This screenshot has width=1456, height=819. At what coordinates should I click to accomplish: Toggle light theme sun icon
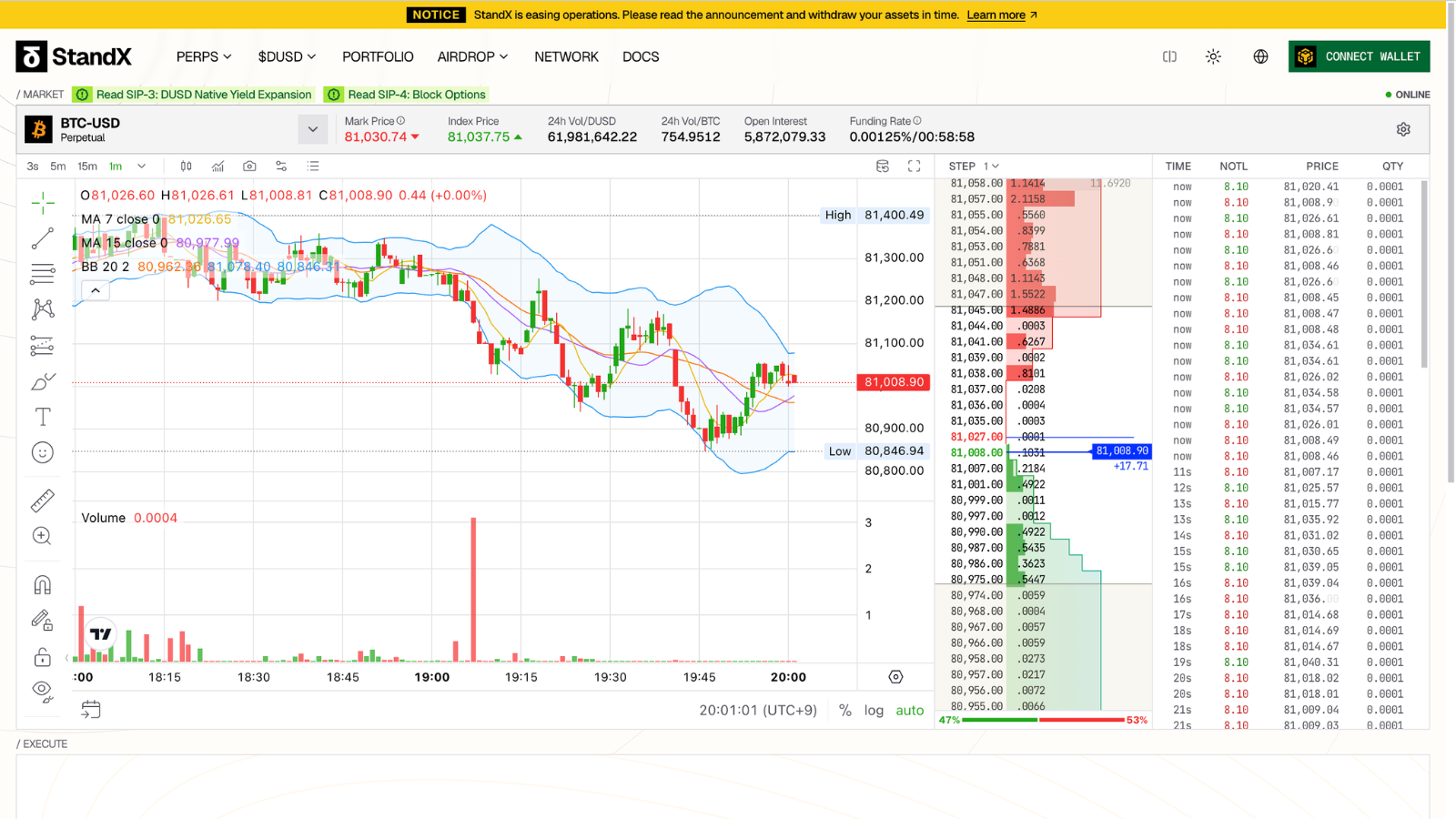point(1213,56)
